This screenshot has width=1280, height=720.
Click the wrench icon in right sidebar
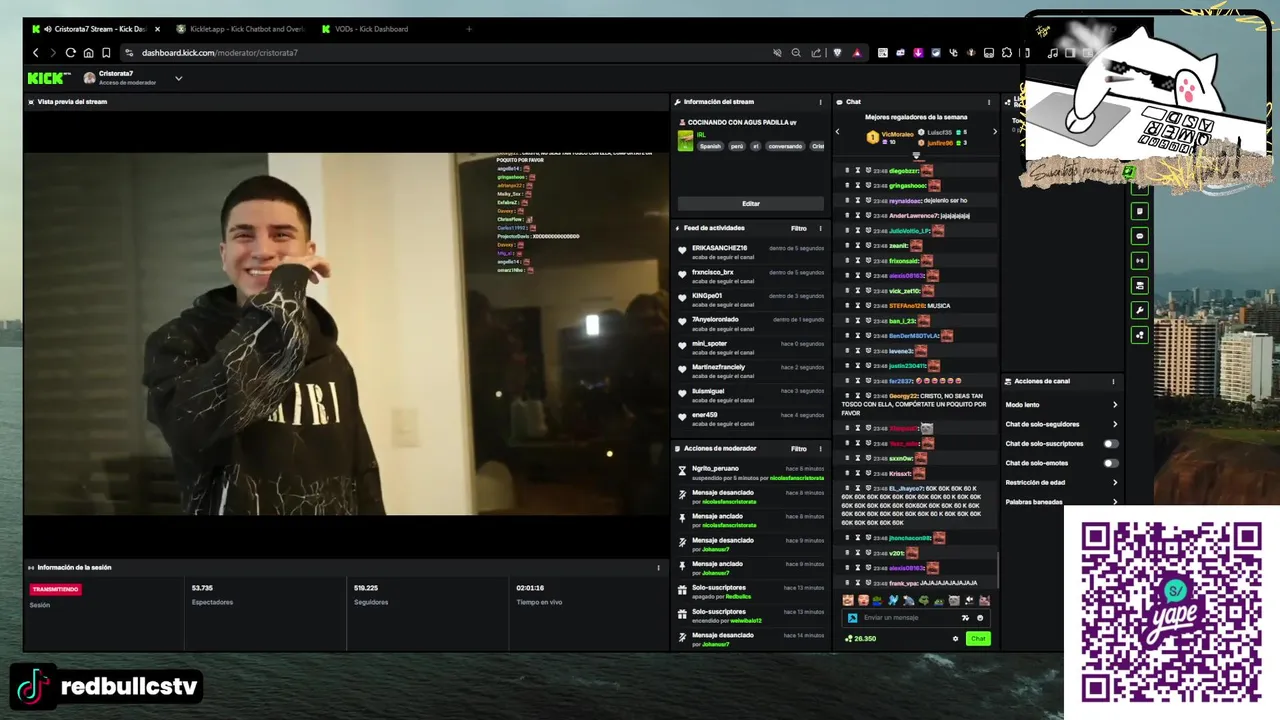1140,310
